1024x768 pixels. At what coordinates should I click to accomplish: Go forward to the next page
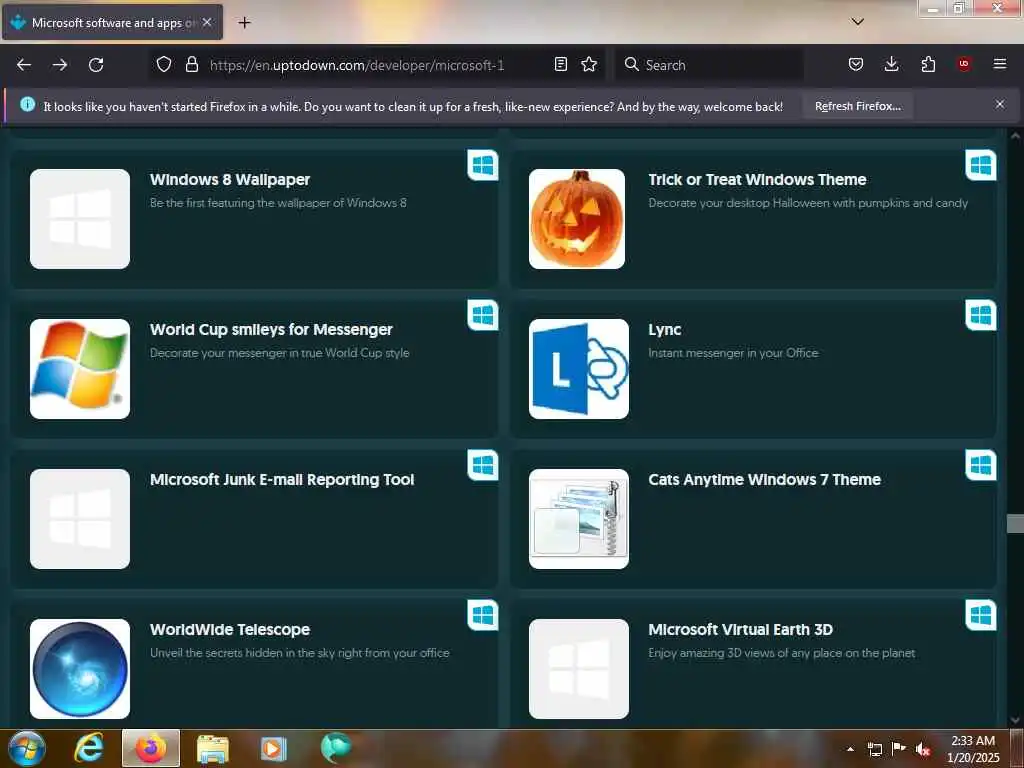[60, 65]
